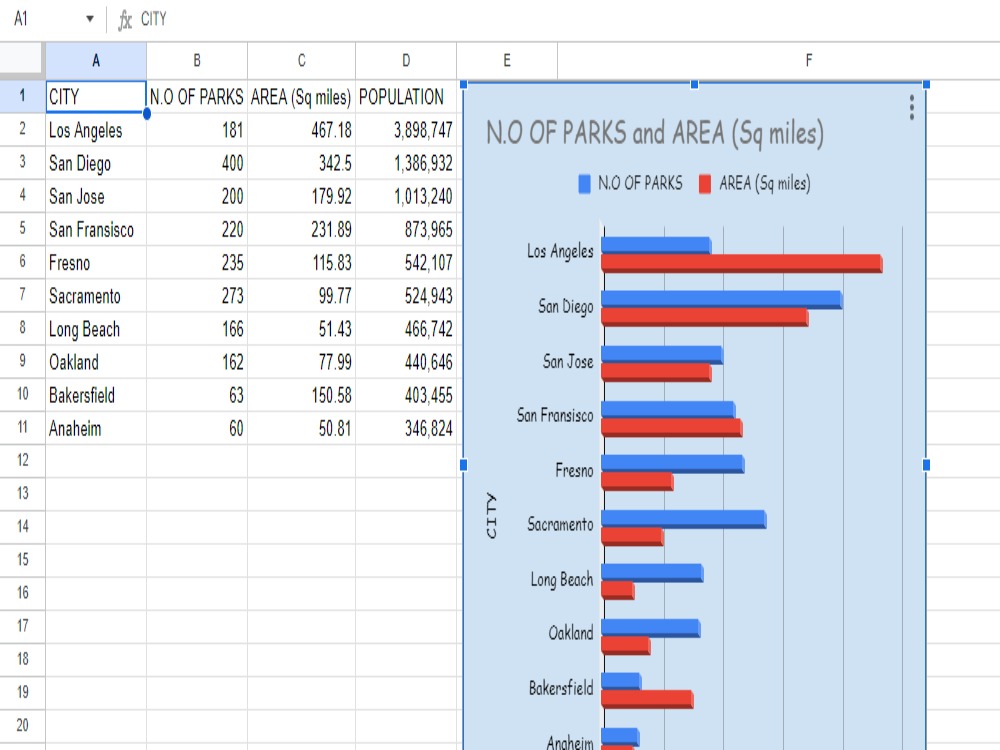Viewport: 1000px width, 750px height.
Task: Select the Anaheim cell in column A
Action: [x=96, y=429]
